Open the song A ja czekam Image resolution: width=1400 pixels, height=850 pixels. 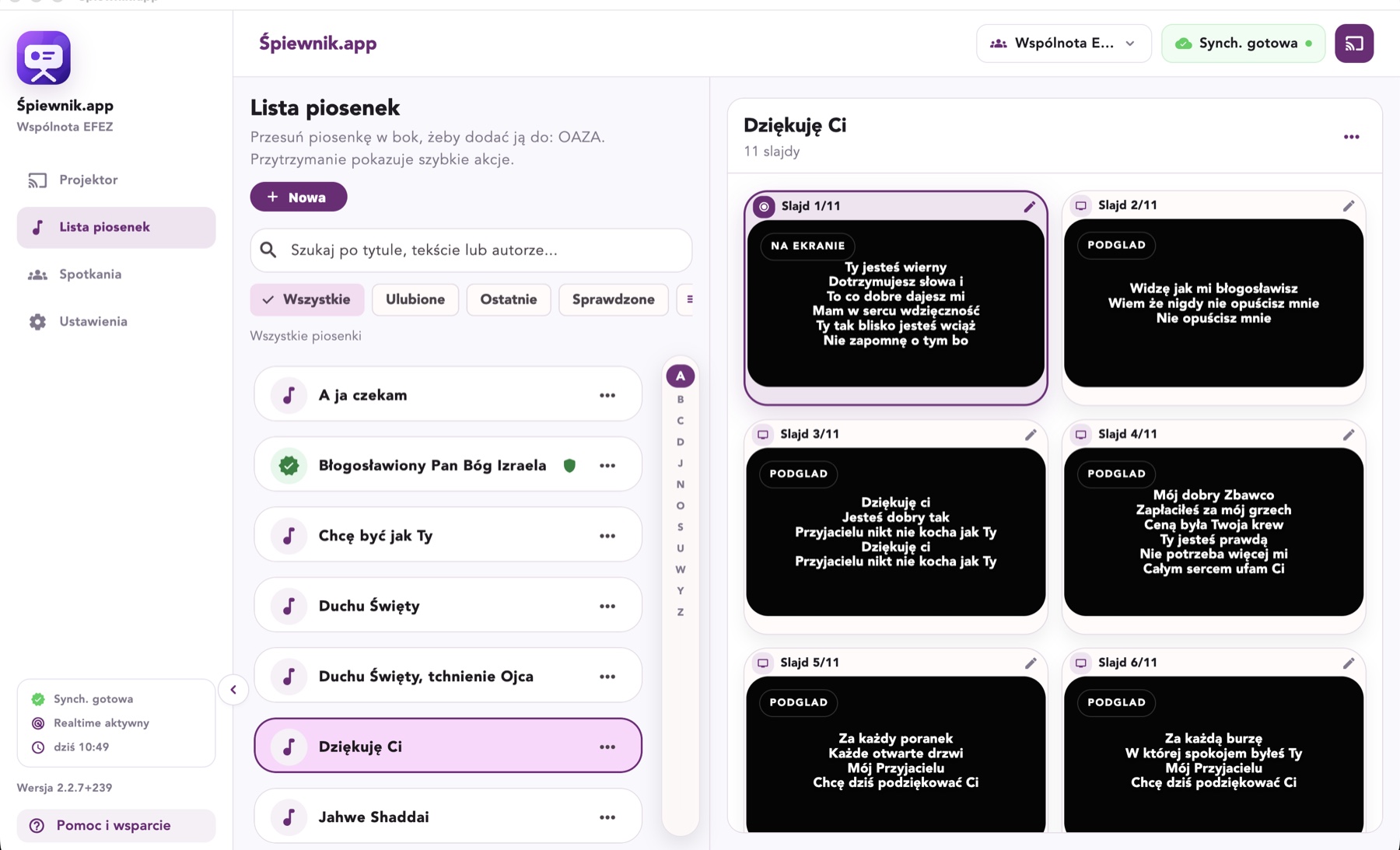448,395
